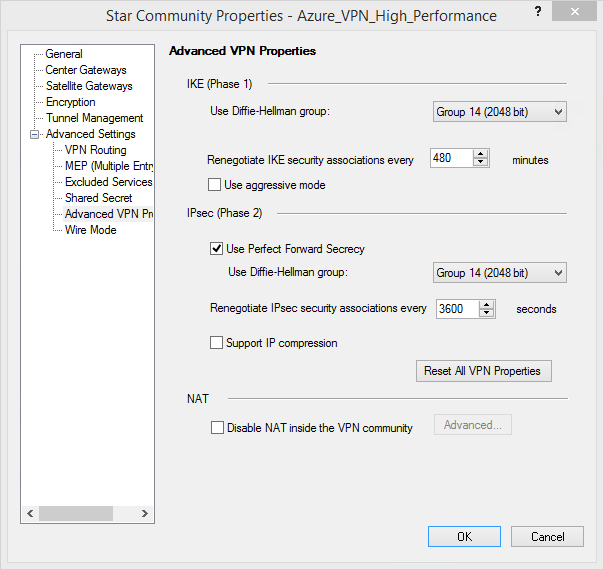
Task: Select Advanced VPN Properties tree item
Action: point(109,214)
